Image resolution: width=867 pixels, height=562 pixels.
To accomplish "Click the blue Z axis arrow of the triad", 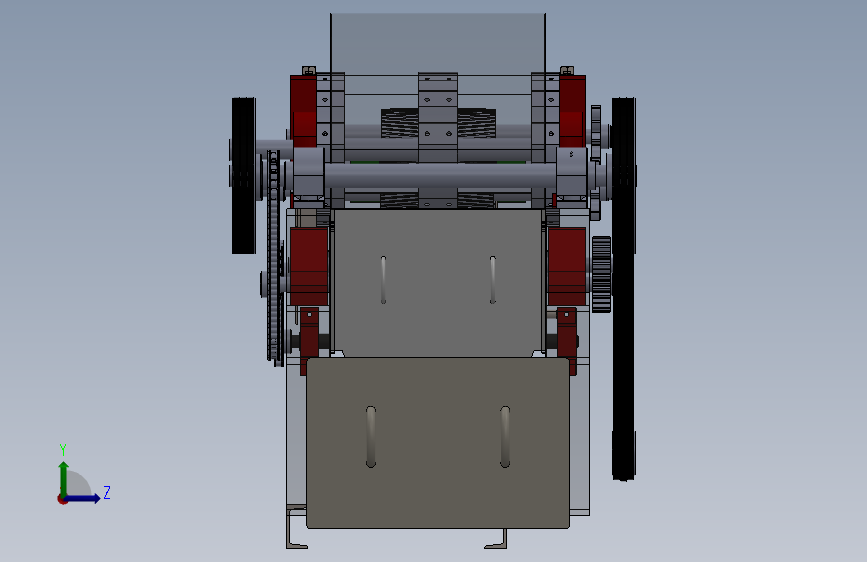I will [83, 498].
